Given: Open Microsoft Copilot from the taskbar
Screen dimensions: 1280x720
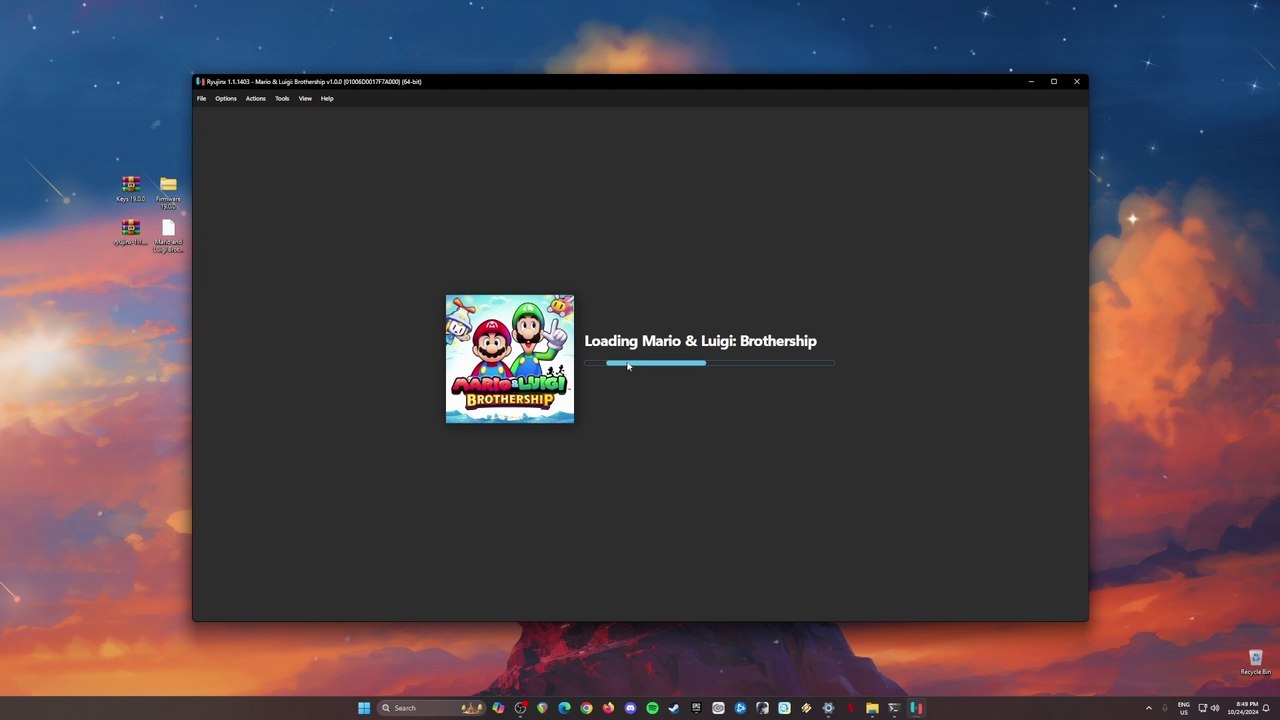Looking at the screenshot, I should [498, 708].
